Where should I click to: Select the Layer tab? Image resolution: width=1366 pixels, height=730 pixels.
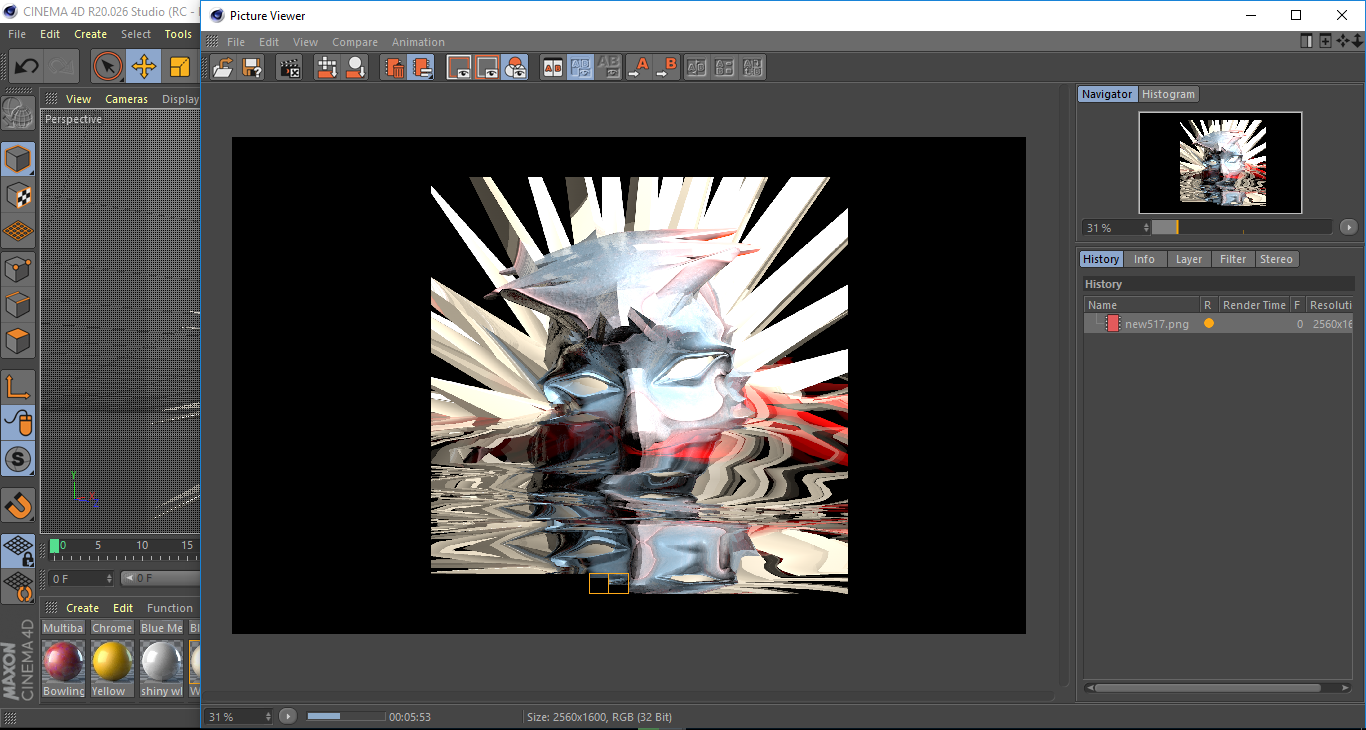click(x=1189, y=259)
